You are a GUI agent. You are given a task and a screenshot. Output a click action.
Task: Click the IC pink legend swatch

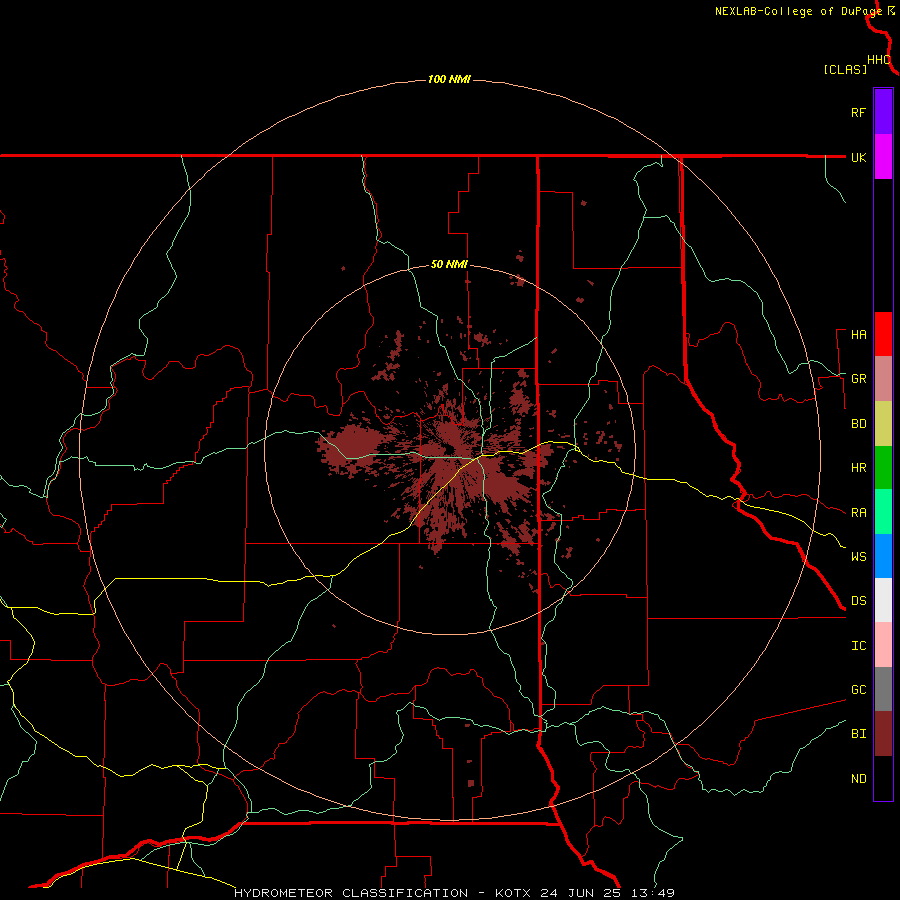pos(883,645)
